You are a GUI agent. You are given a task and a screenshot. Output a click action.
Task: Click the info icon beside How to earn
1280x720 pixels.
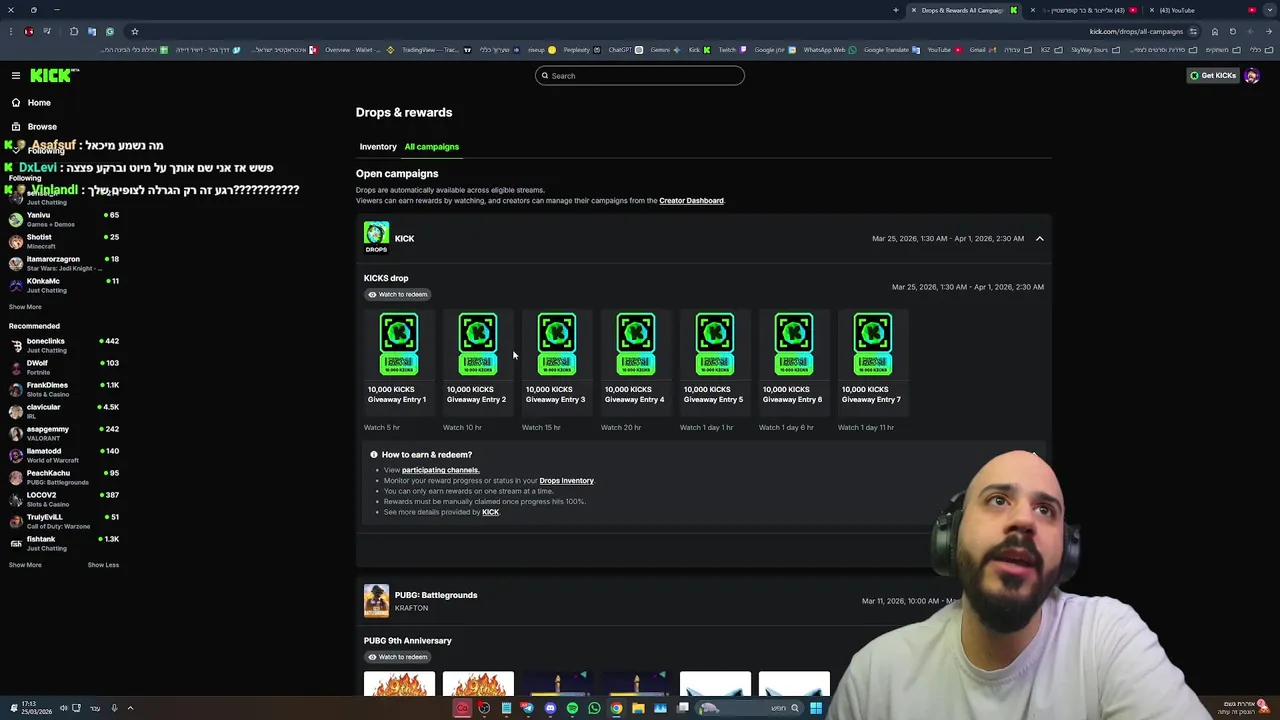374,455
